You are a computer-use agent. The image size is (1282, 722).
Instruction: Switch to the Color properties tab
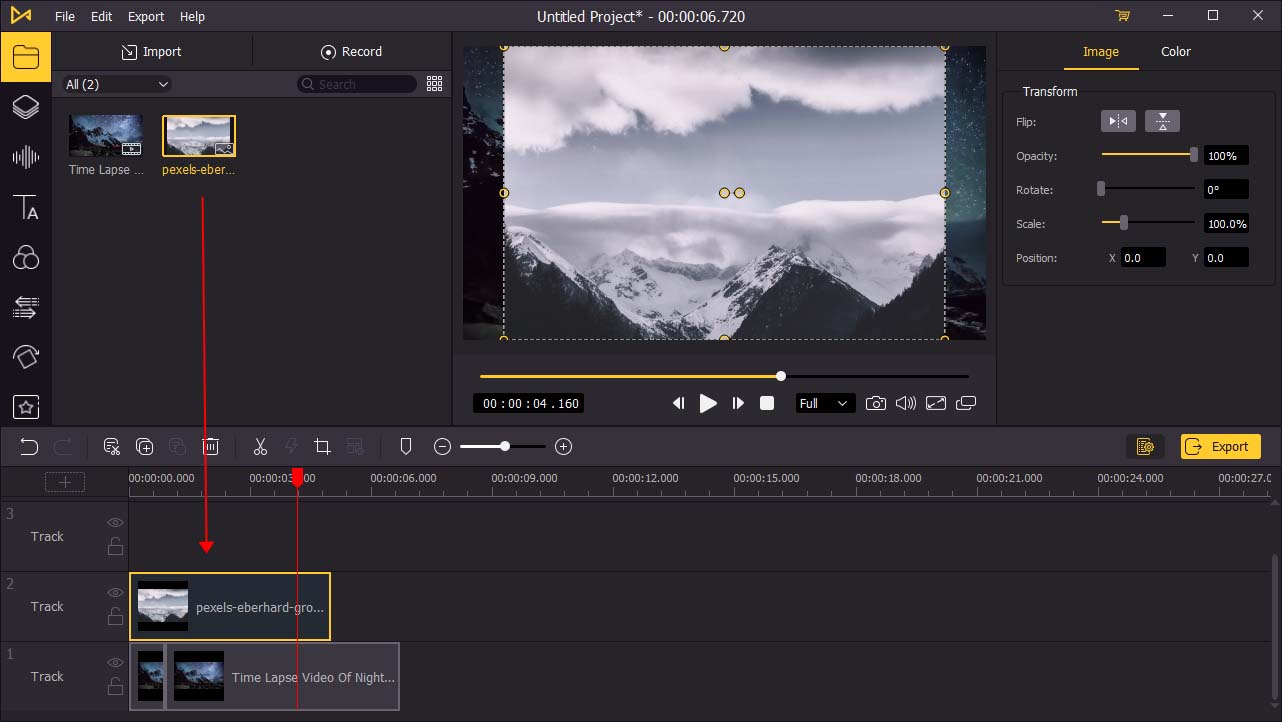(x=1176, y=52)
